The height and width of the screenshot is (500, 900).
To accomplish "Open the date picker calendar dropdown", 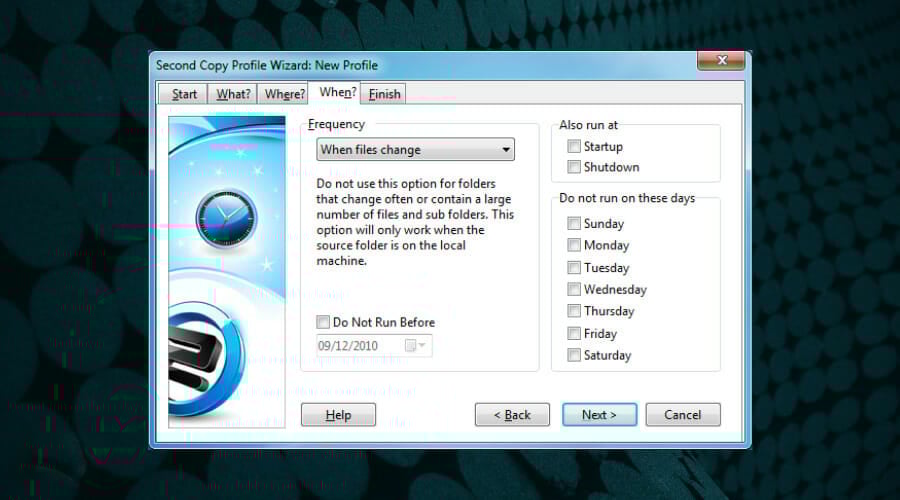I will point(416,346).
